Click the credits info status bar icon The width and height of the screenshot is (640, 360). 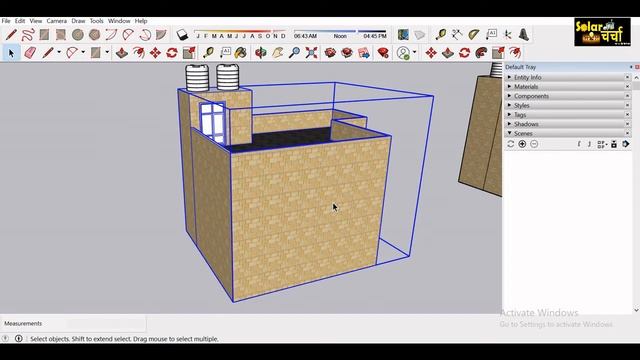click(x=18, y=338)
